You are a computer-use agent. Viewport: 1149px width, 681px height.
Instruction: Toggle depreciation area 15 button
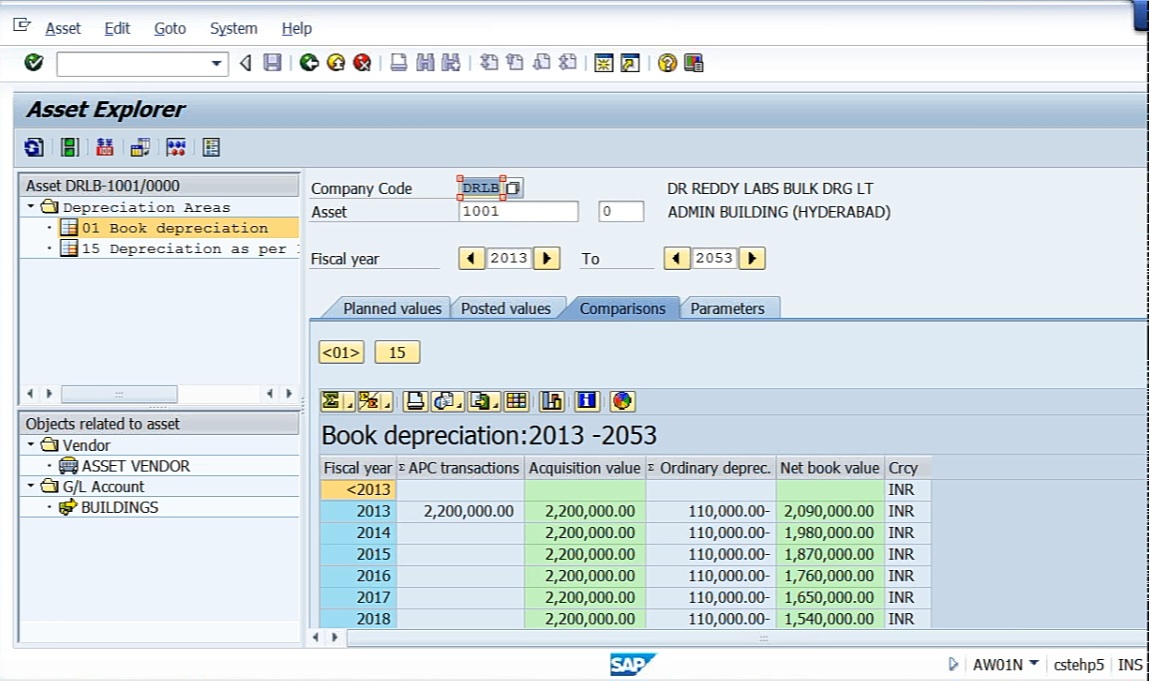pos(397,353)
